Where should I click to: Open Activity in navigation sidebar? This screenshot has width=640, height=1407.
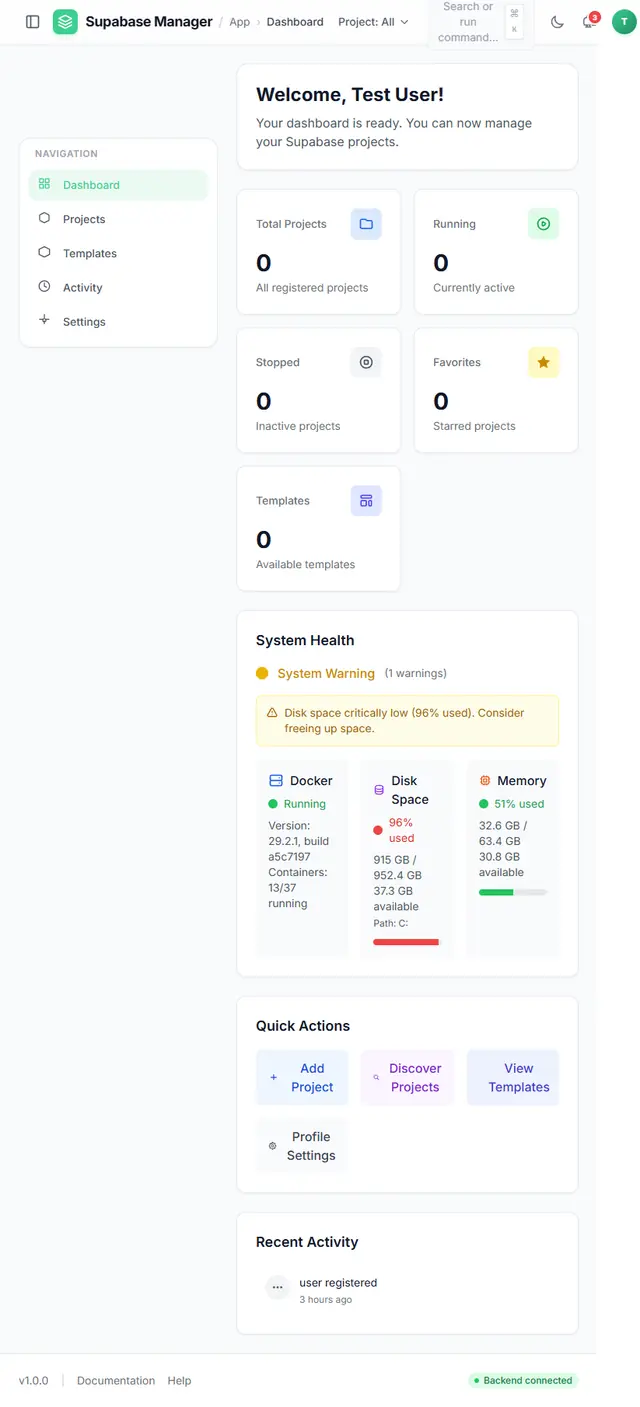tap(118, 287)
